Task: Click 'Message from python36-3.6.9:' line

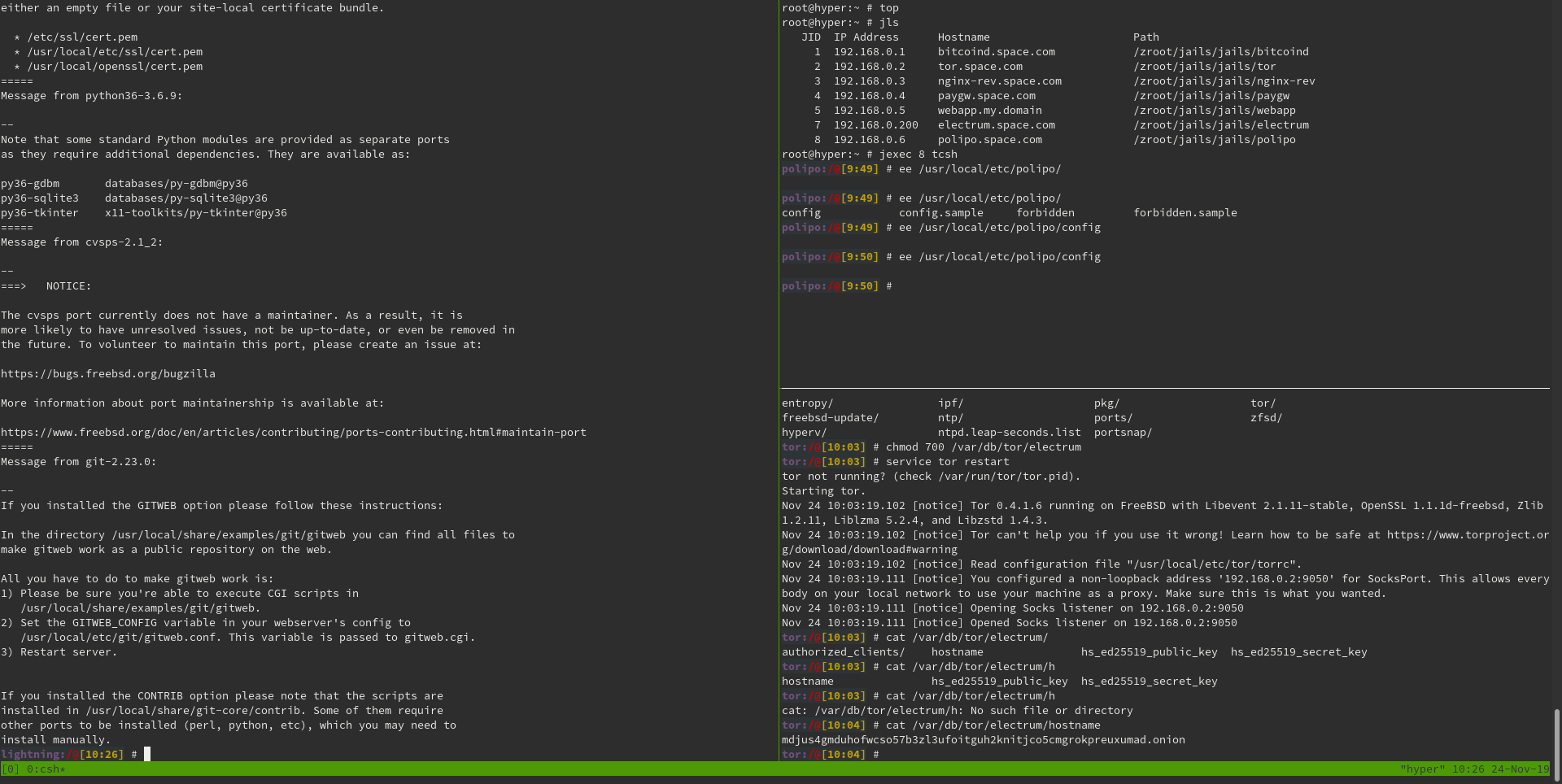Action: click(92, 96)
